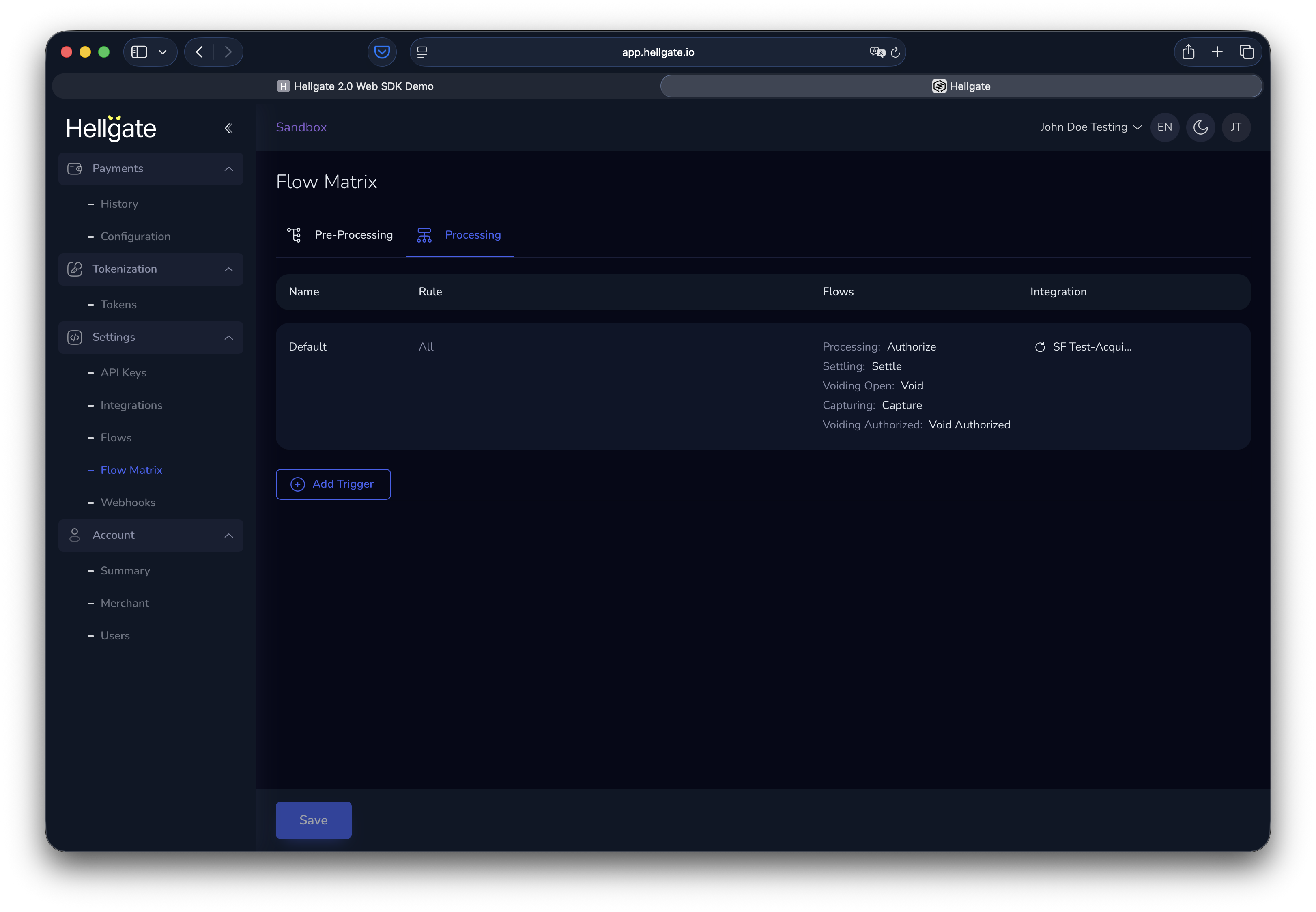Select the Payments wallet icon in sidebar
The image size is (1316, 912).
coord(75,169)
